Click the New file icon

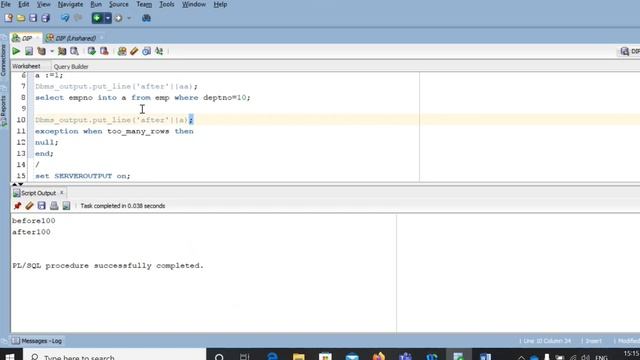[x=9, y=18]
